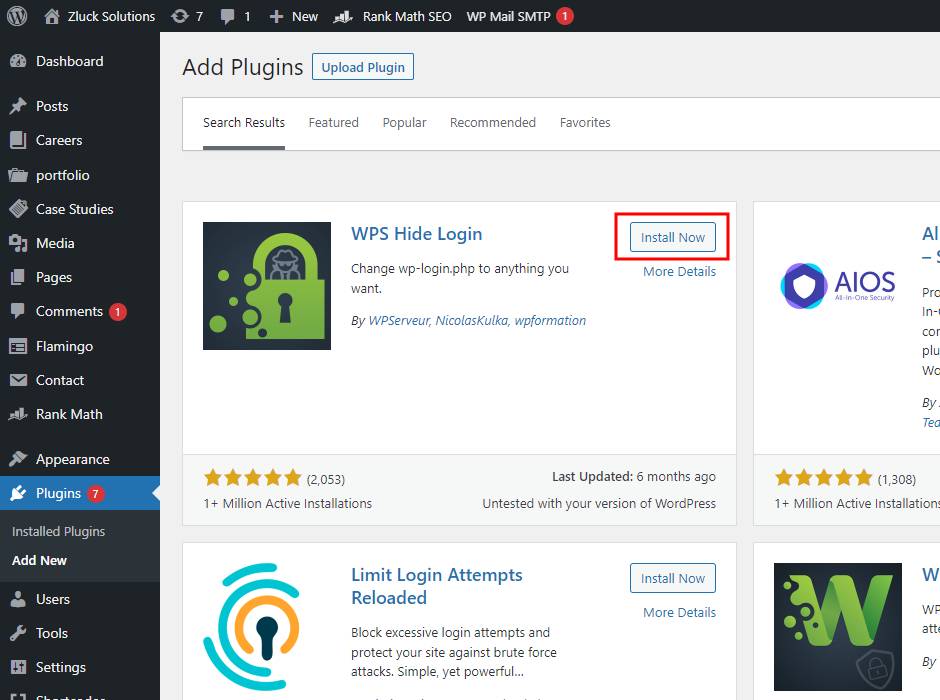Open Installed Plugins submenu
Viewport: 940px width, 700px height.
tap(58, 532)
